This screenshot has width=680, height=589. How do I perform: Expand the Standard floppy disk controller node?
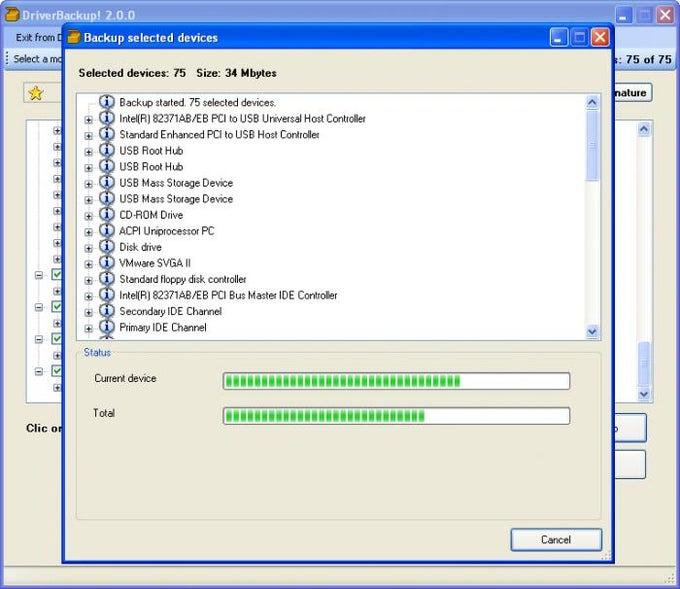point(88,280)
